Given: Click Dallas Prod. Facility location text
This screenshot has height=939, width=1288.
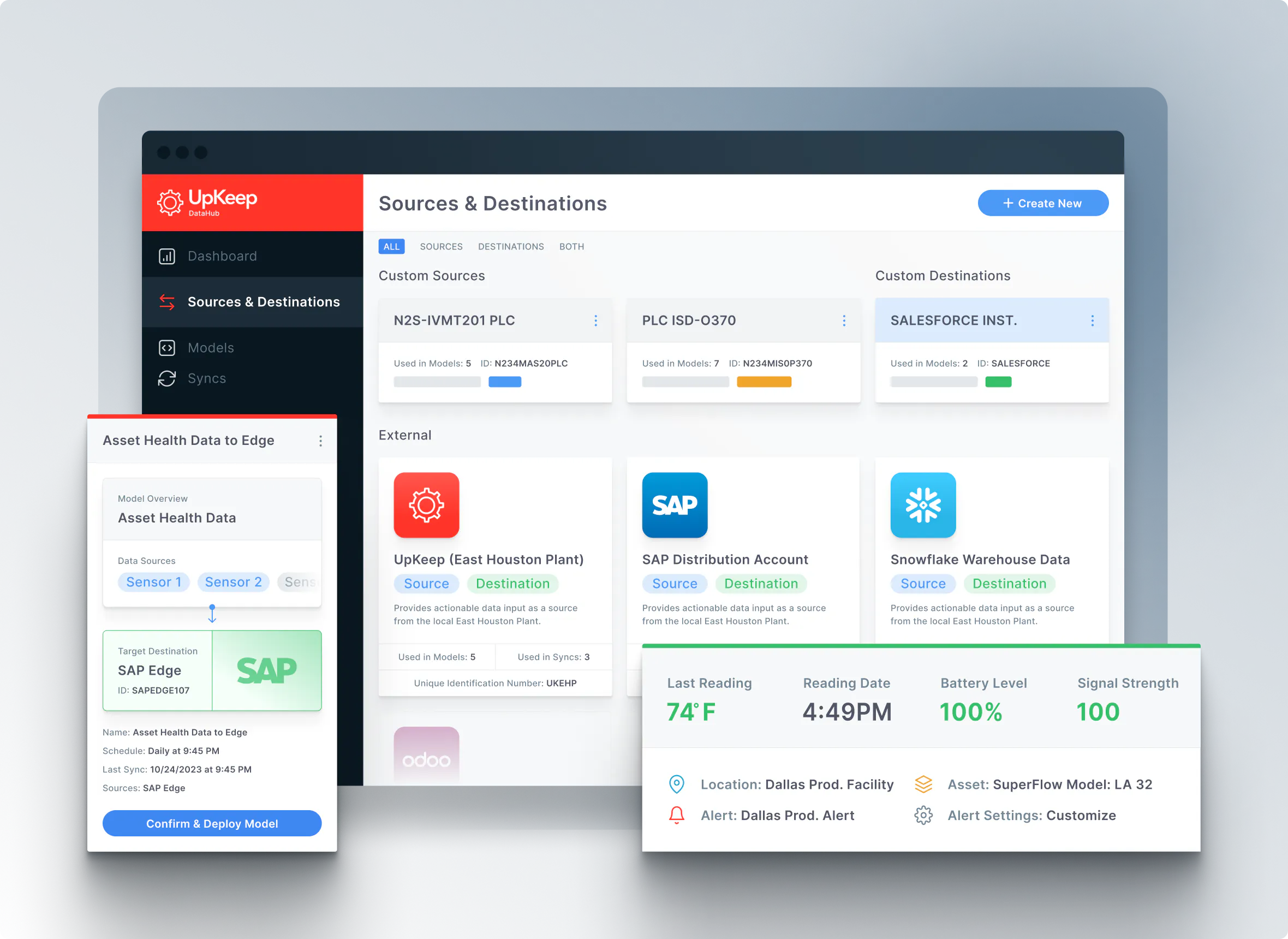Looking at the screenshot, I should (829, 785).
